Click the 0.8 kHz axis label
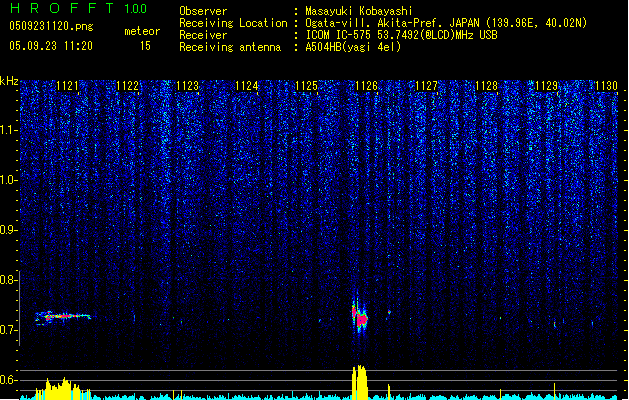This screenshot has width=629, height=400. click(8, 280)
